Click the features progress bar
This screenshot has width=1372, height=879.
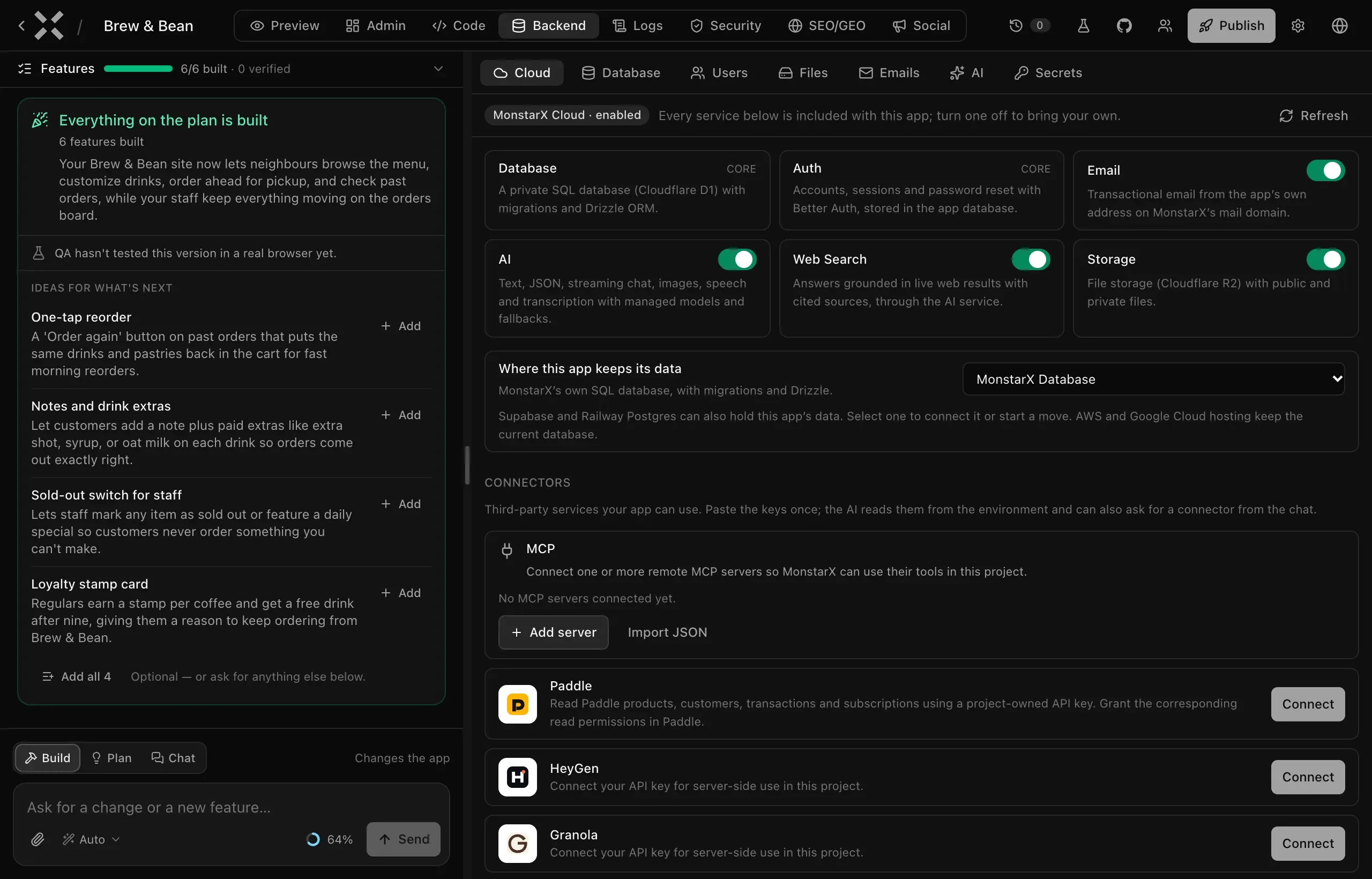[138, 69]
